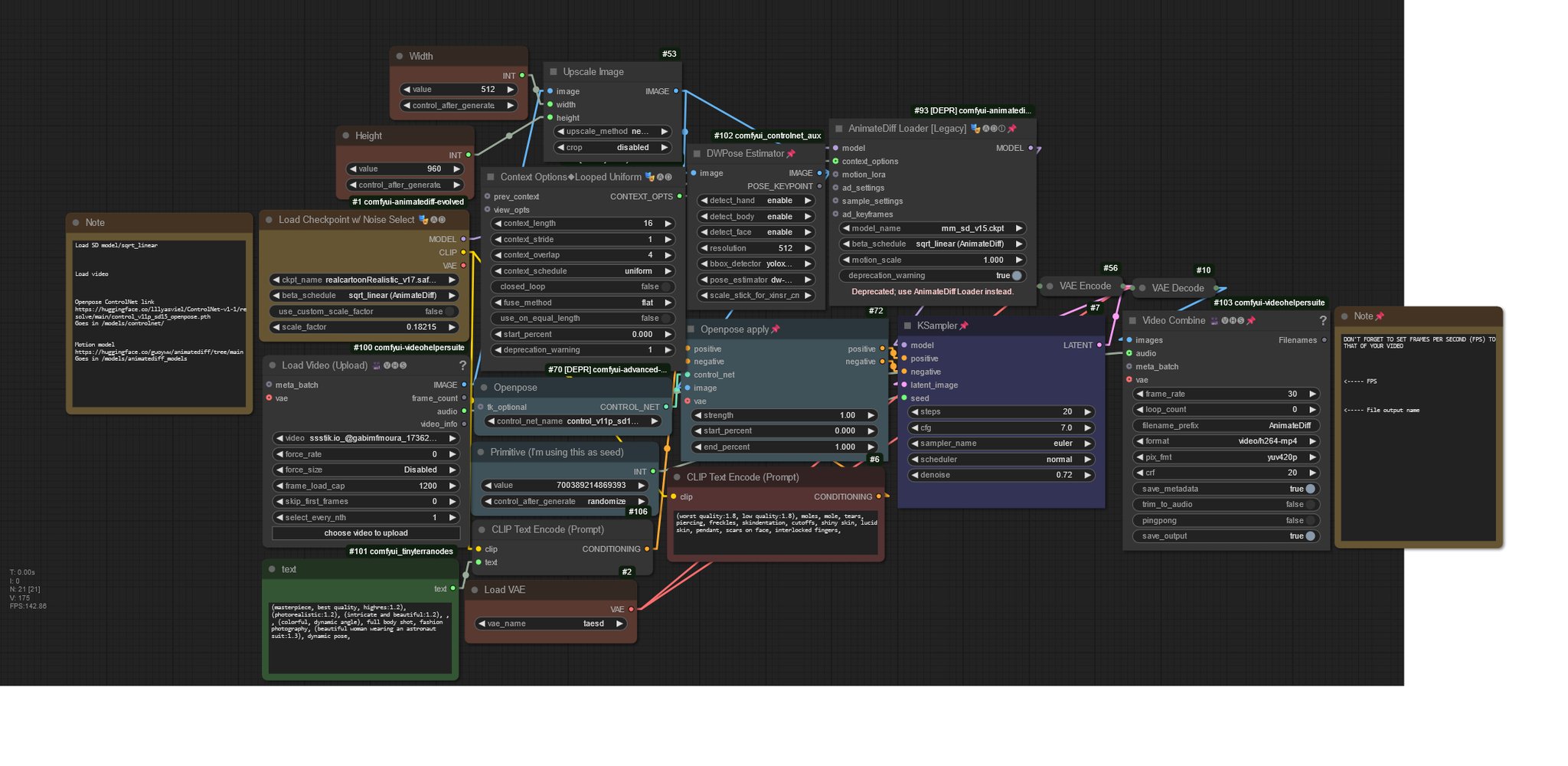Click the pin icon on KSampler title
Viewport: 1568px width, 766px height.
tap(964, 326)
